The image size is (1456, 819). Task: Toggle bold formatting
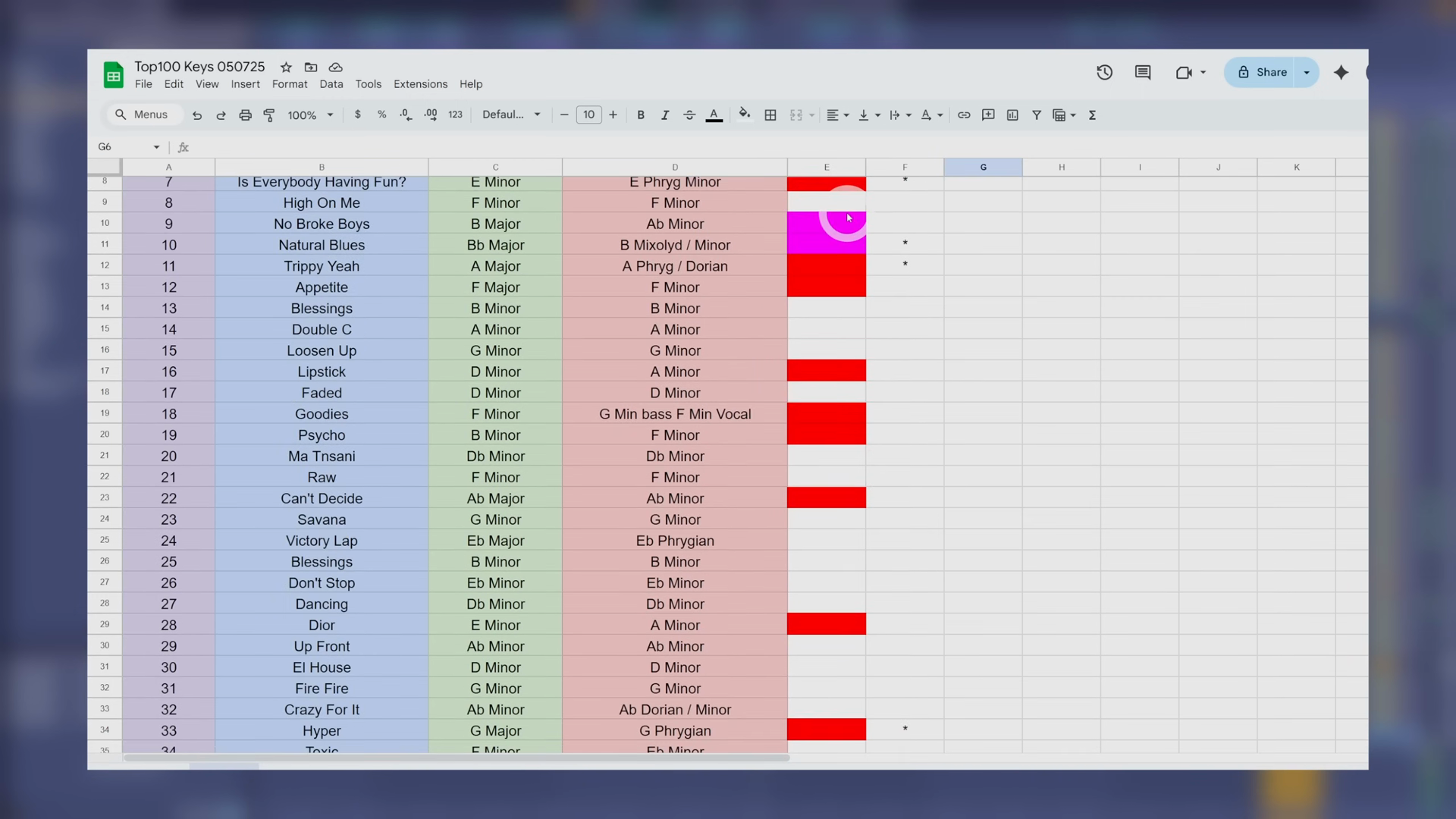click(641, 115)
